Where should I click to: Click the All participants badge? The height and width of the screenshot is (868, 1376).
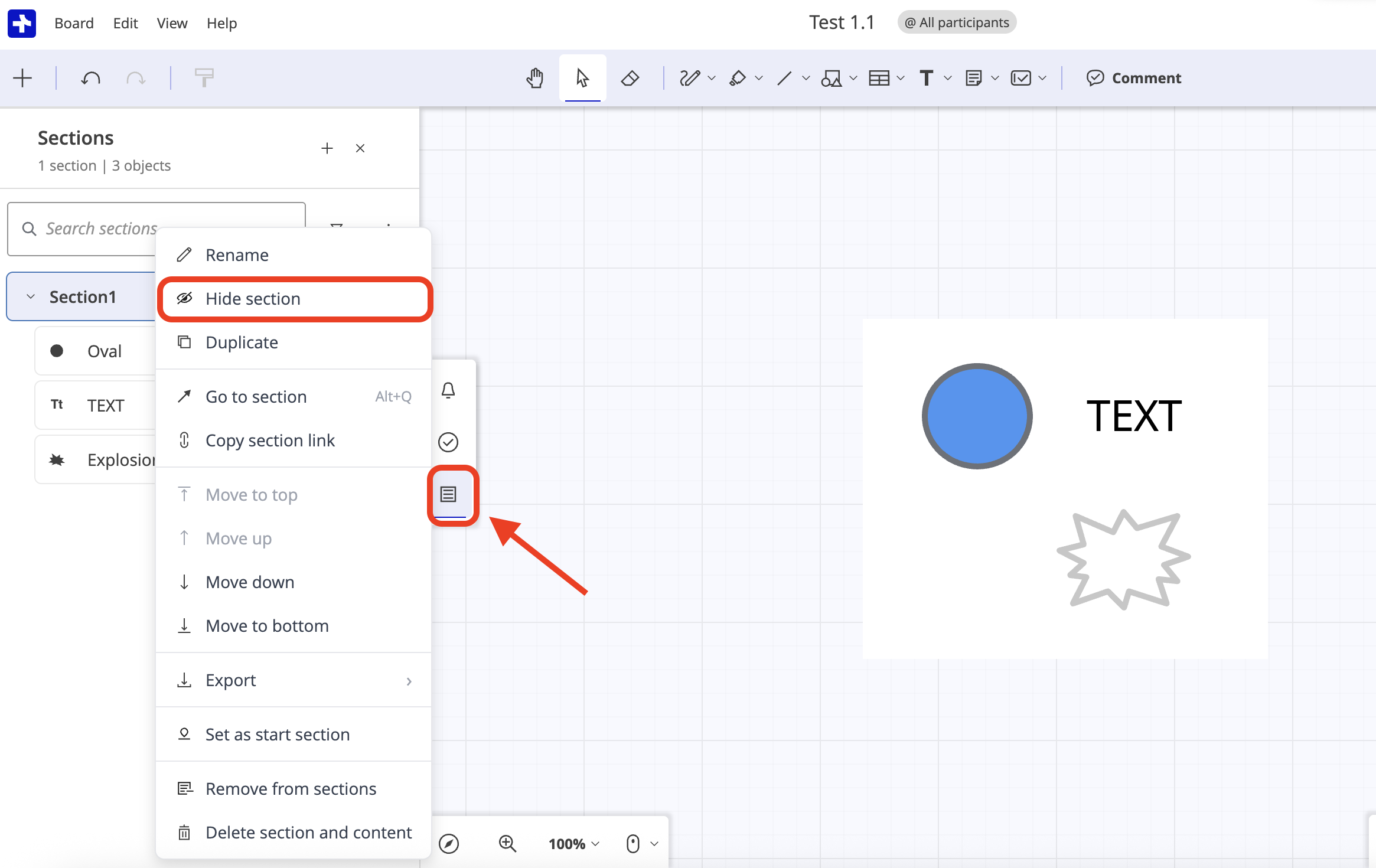(x=957, y=22)
